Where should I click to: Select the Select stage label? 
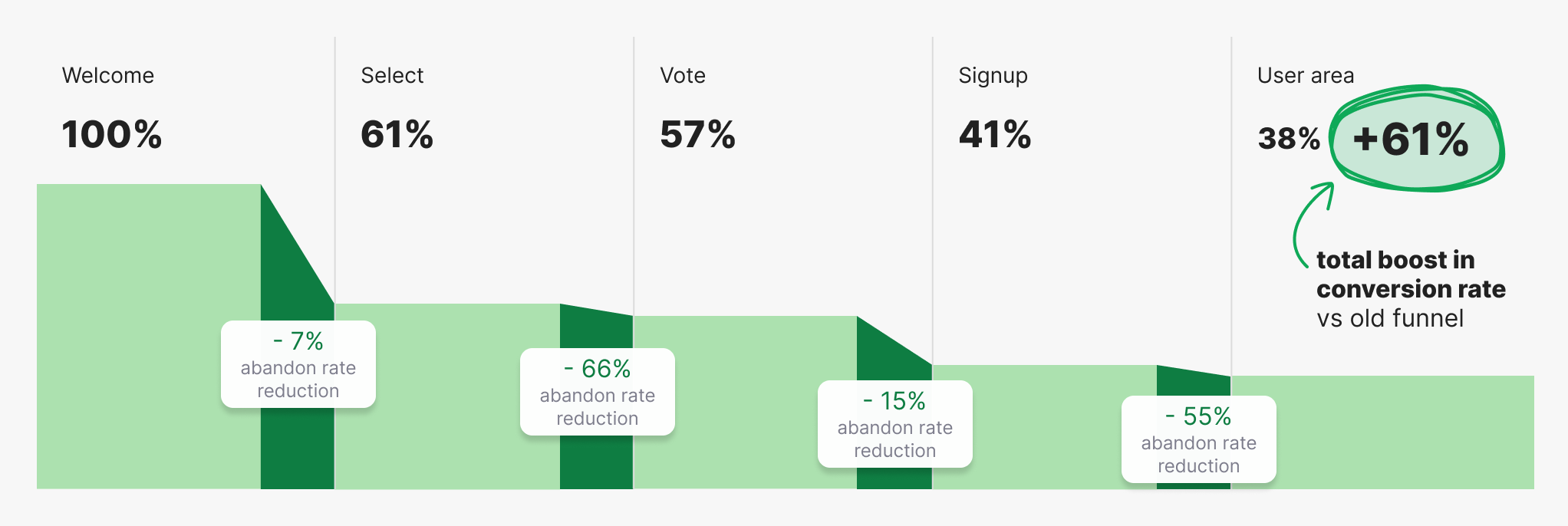tap(392, 75)
